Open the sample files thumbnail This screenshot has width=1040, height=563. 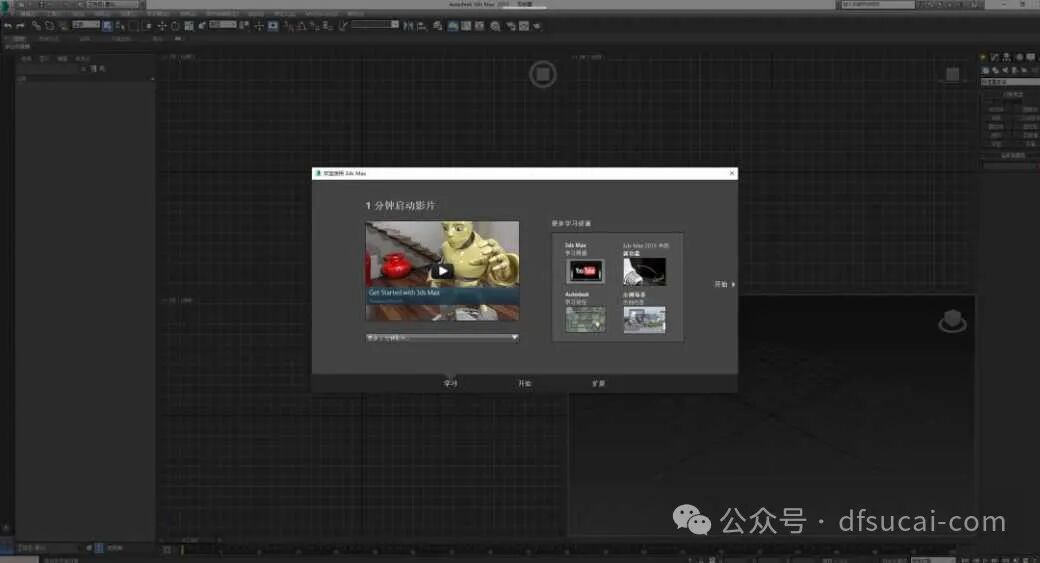click(x=644, y=320)
